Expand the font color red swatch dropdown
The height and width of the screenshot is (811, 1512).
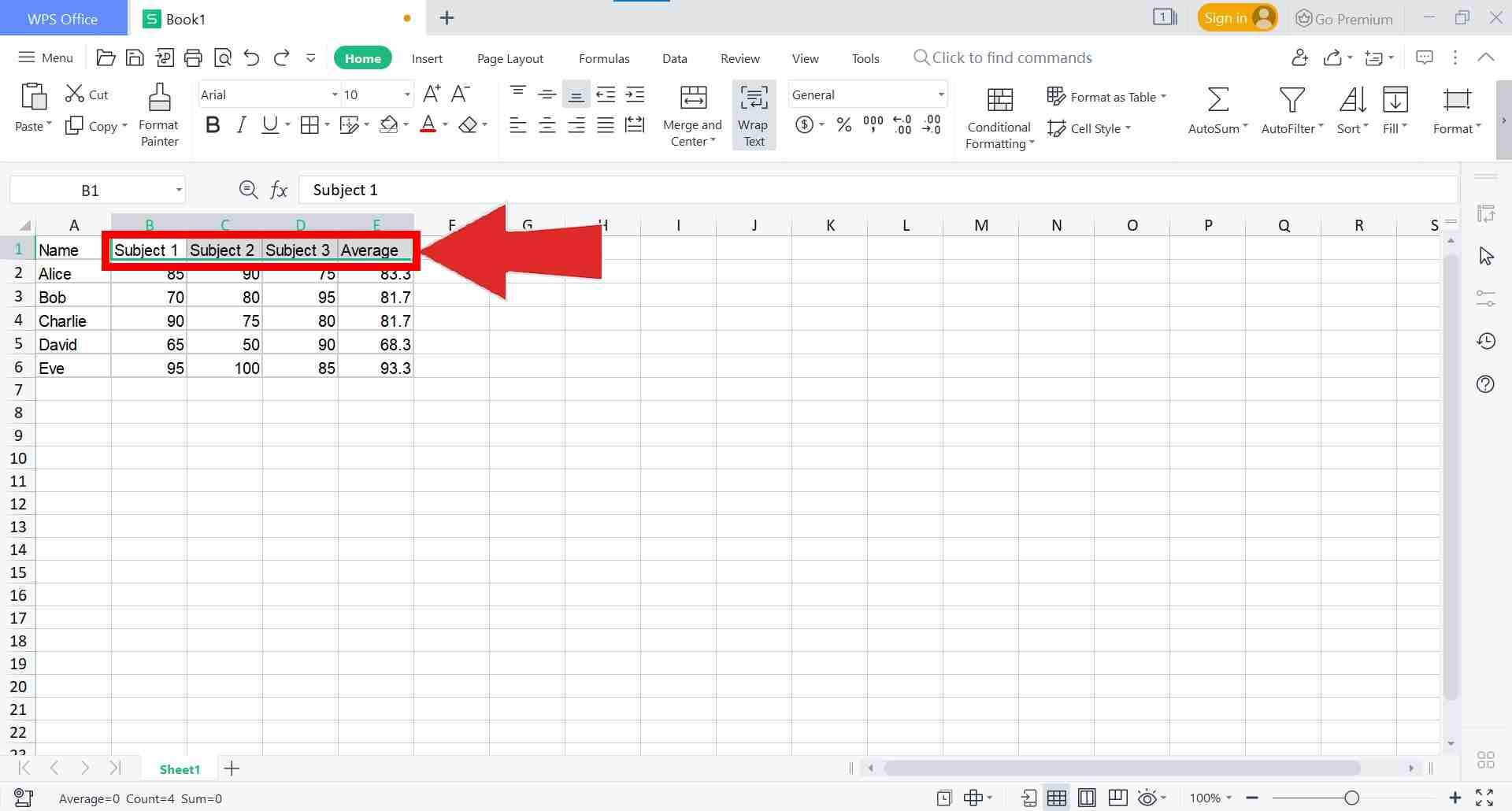pos(443,124)
